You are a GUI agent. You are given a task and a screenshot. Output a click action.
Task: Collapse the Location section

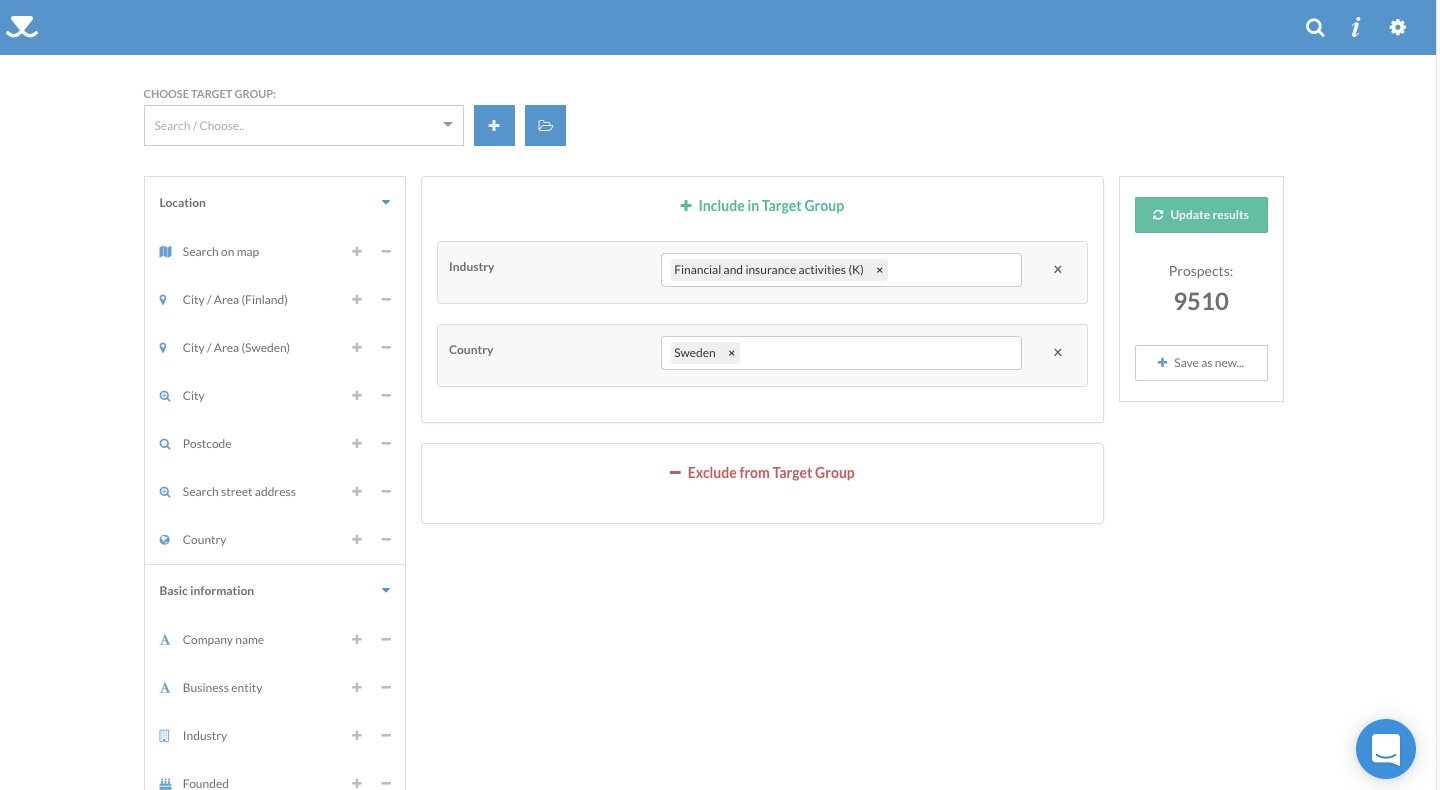pos(386,203)
